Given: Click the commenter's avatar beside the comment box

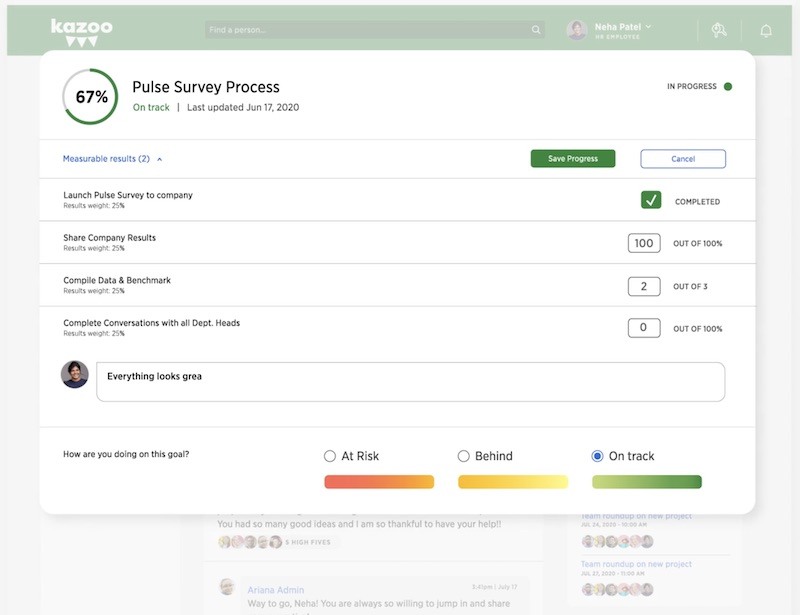Looking at the screenshot, I should [75, 375].
